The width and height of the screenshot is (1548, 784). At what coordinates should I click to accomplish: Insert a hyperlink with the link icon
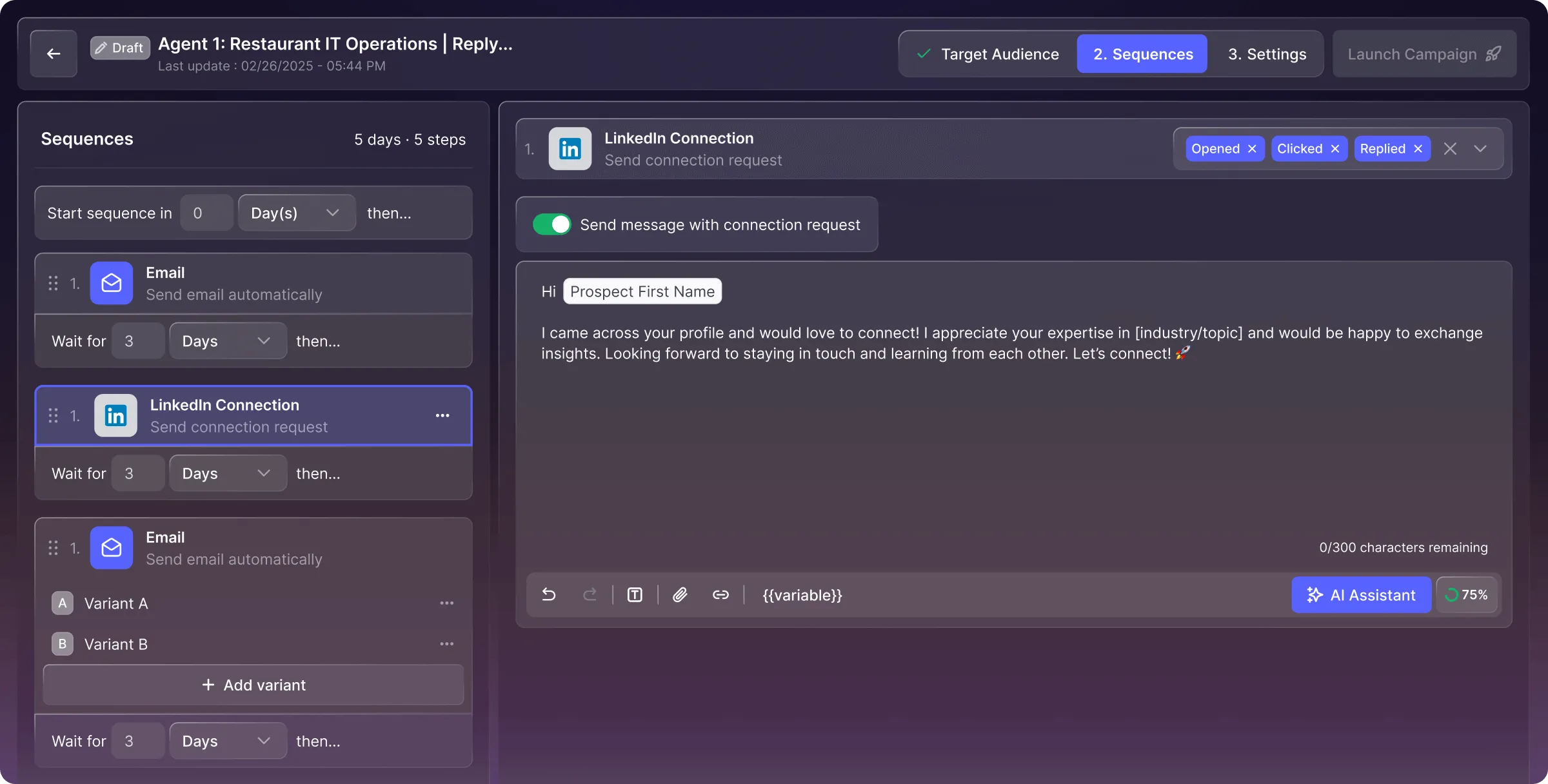720,594
